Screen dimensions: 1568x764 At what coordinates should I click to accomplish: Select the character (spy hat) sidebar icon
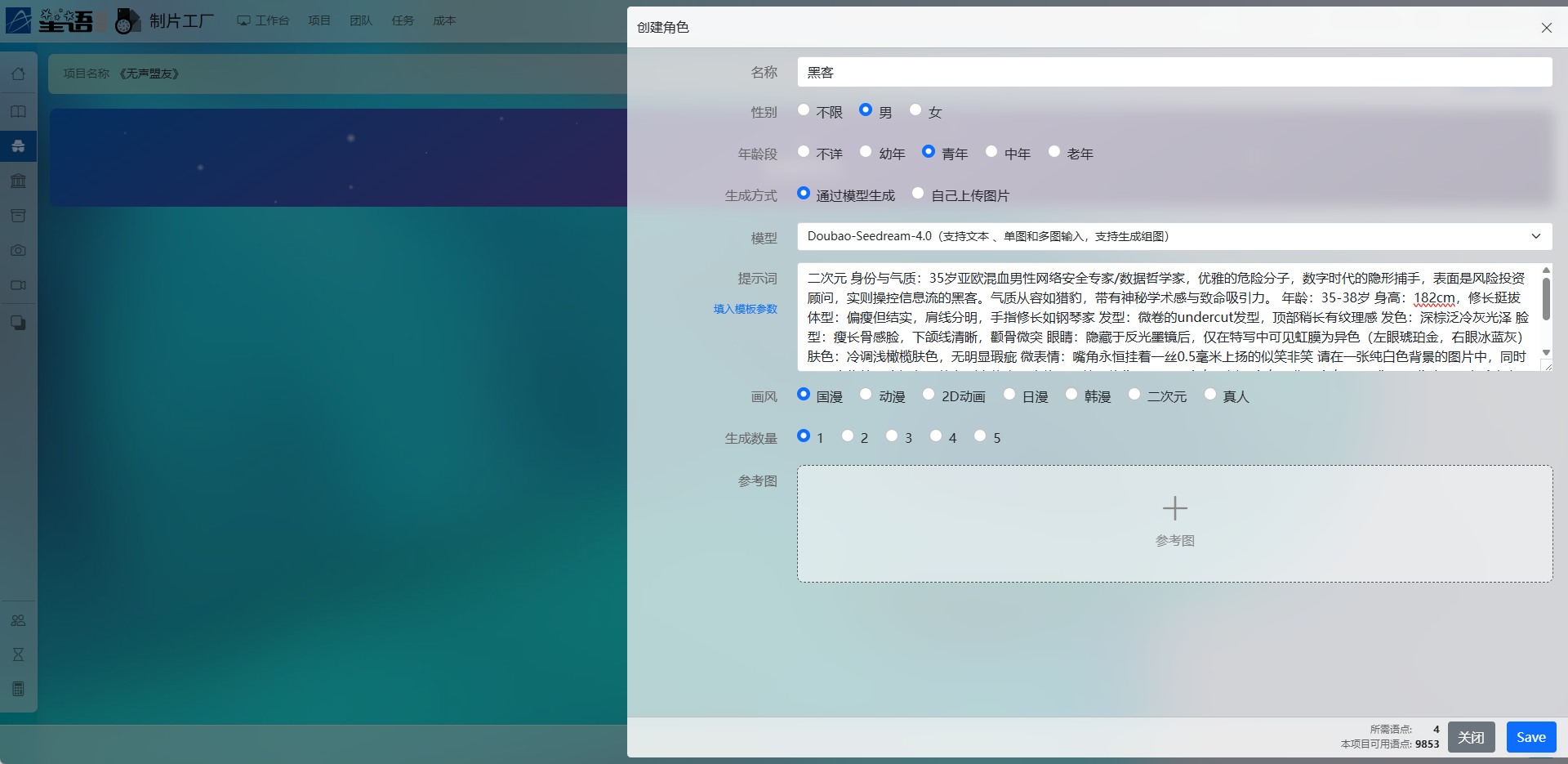(x=18, y=146)
